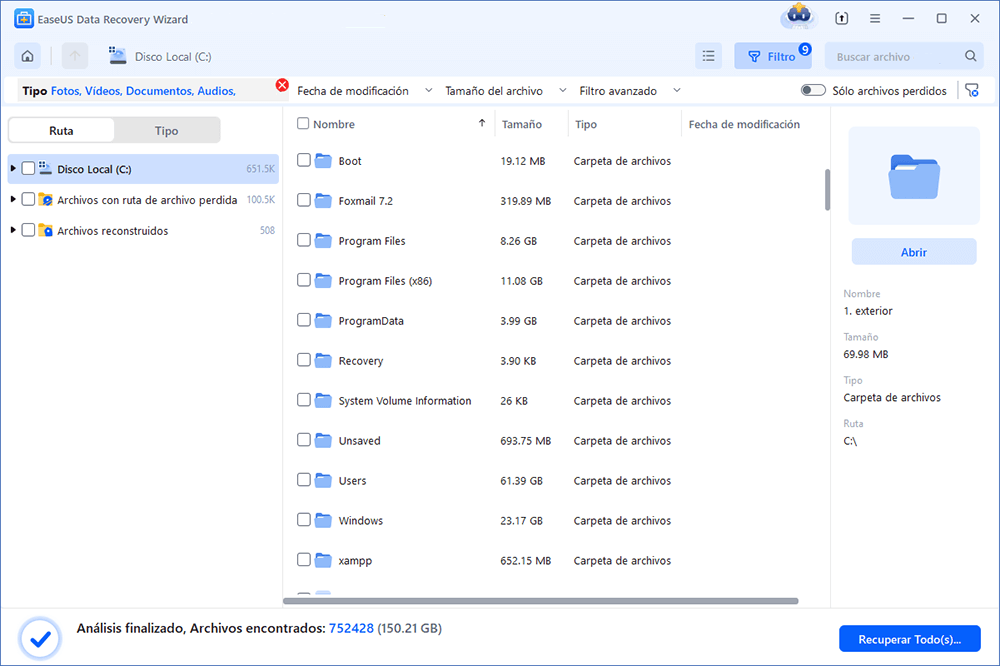1000x666 pixels.
Task: Click the Nombre column sort arrow
Action: 482,123
